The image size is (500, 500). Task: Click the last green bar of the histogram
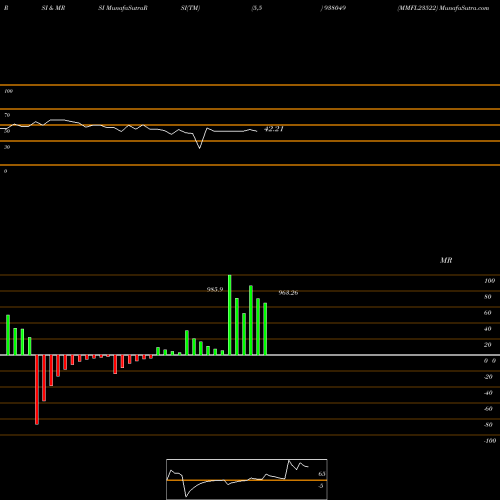[x=265, y=329]
